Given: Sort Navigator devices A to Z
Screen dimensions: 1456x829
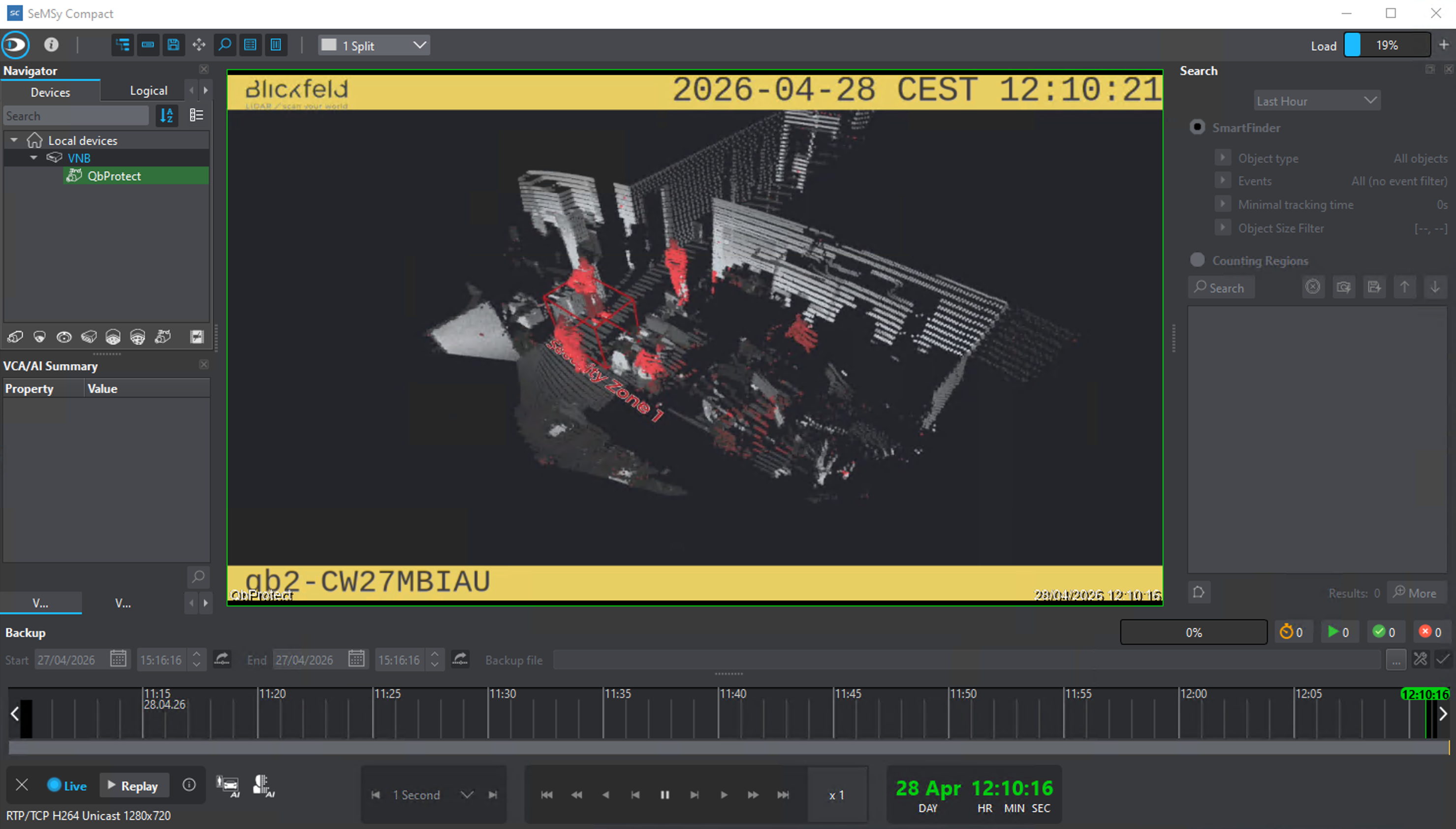Looking at the screenshot, I should [x=167, y=116].
